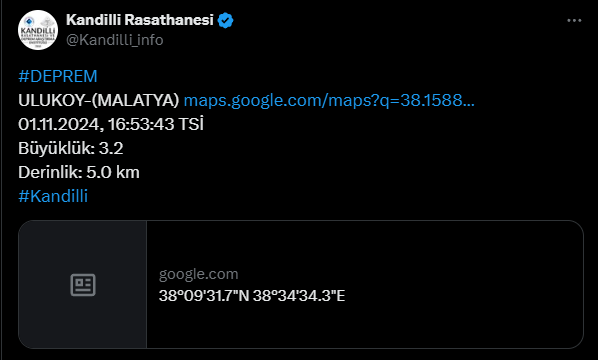Open the three-dot more options menu
598x360 pixels.
574,21
